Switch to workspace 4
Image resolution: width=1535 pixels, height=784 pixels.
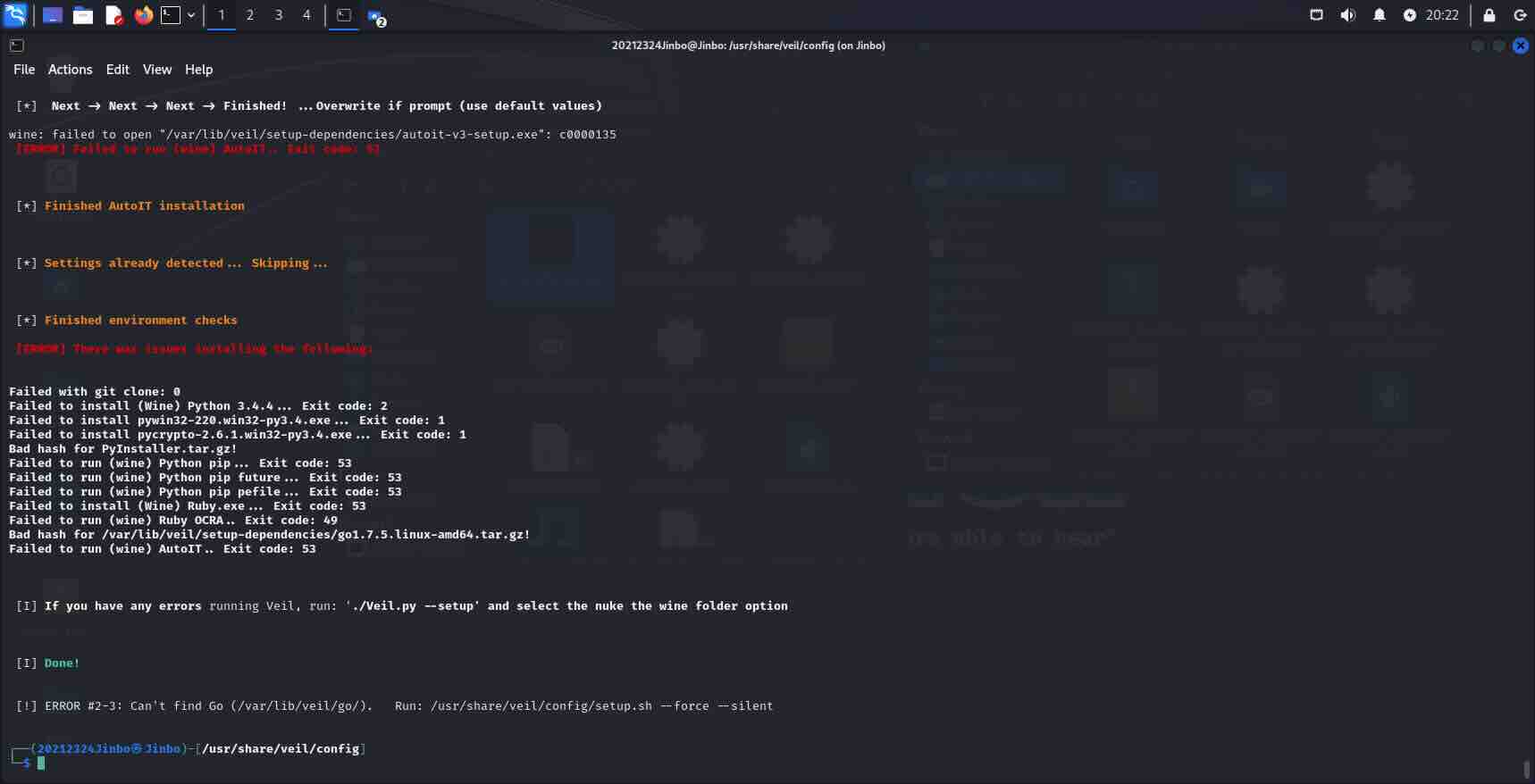[306, 15]
